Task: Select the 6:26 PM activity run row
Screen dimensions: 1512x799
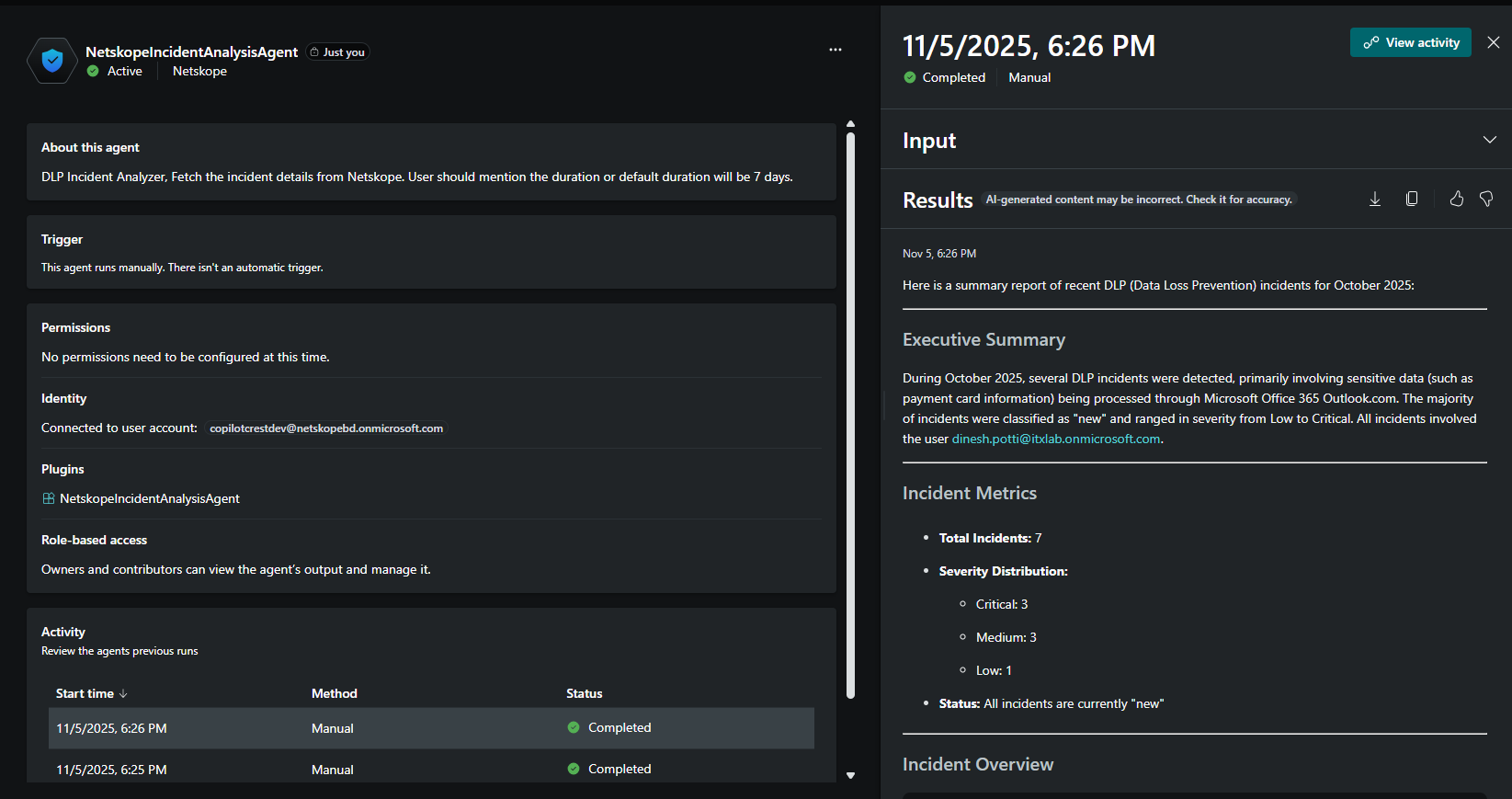Action: point(431,728)
